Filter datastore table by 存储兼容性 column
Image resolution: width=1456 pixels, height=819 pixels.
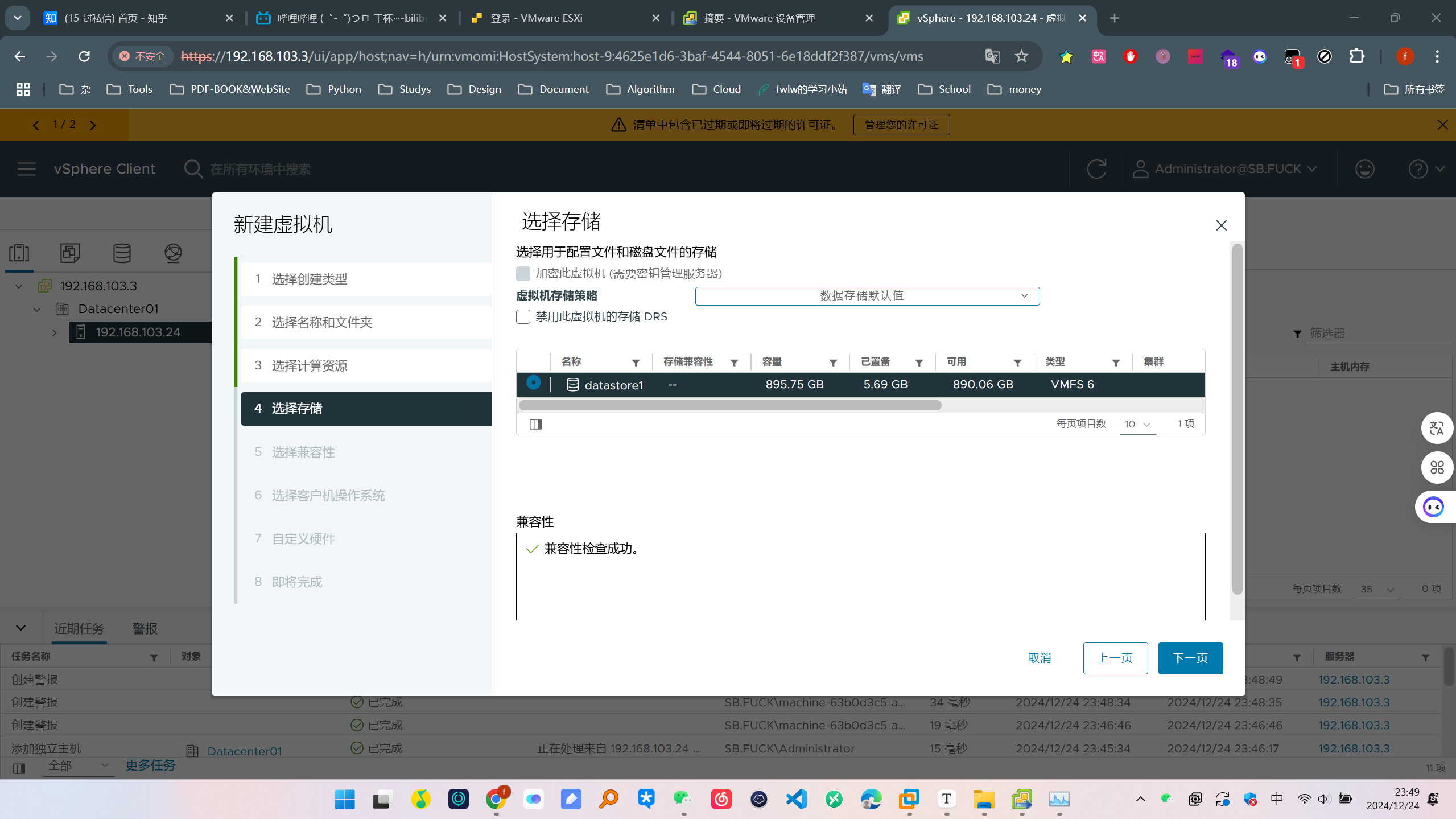click(x=734, y=363)
